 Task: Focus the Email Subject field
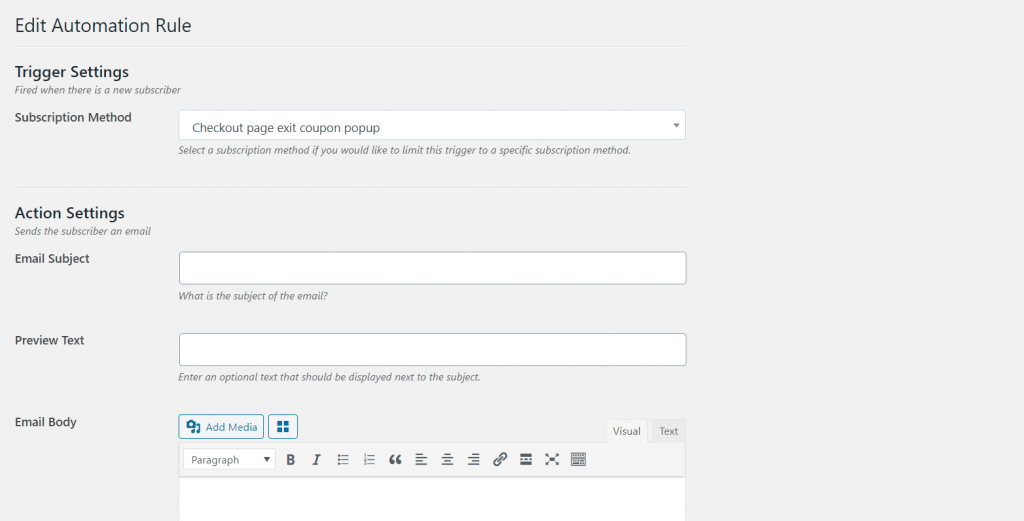click(432, 268)
